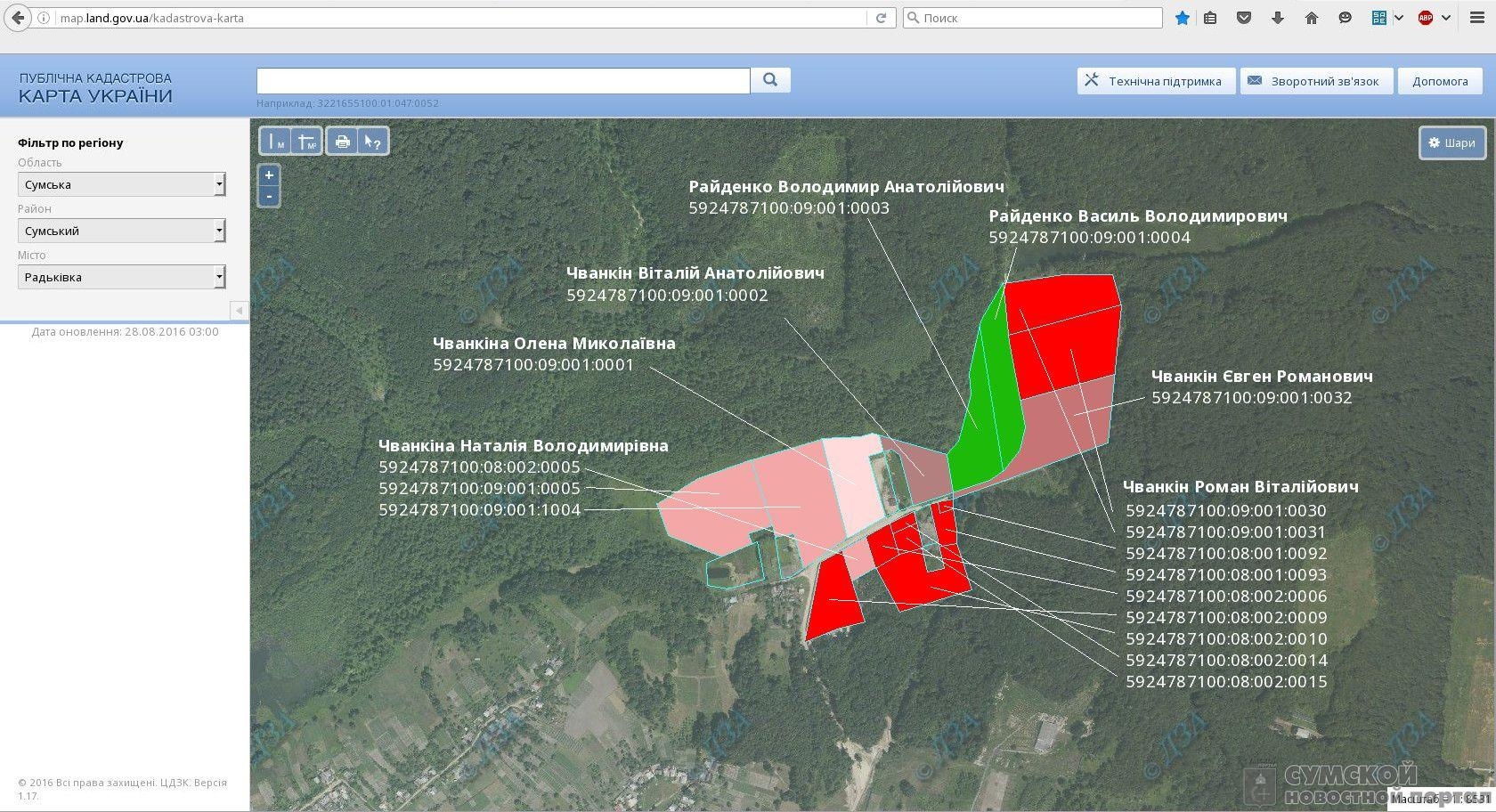Image resolution: width=1496 pixels, height=812 pixels.
Task: Zoom out of the map
Action: pos(269,196)
